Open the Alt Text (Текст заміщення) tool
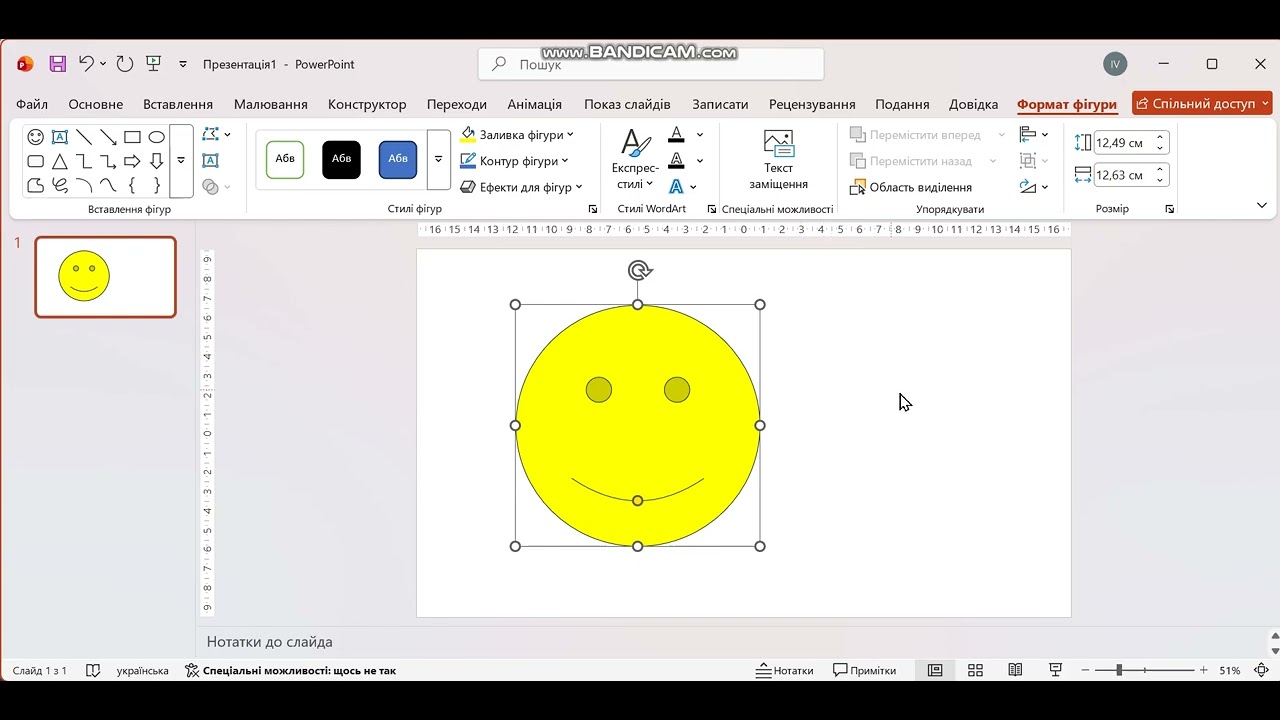This screenshot has height=720, width=1280. [778, 160]
